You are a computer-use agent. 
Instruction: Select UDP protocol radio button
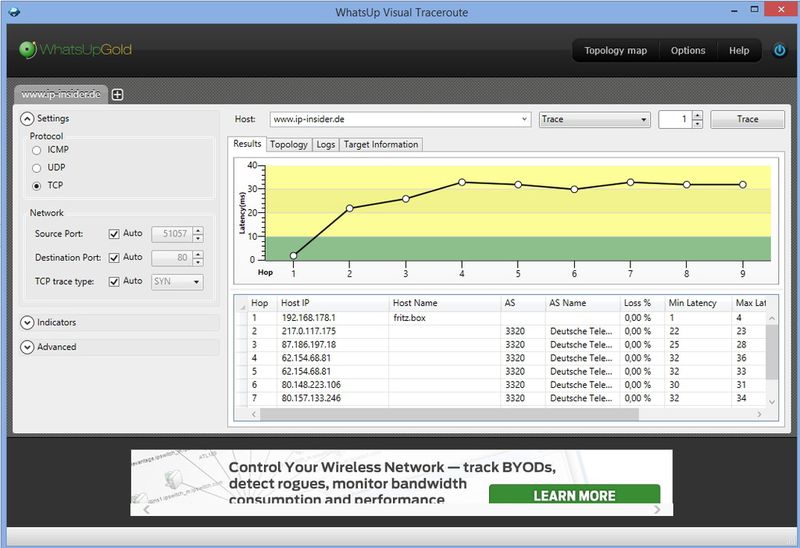(36, 168)
